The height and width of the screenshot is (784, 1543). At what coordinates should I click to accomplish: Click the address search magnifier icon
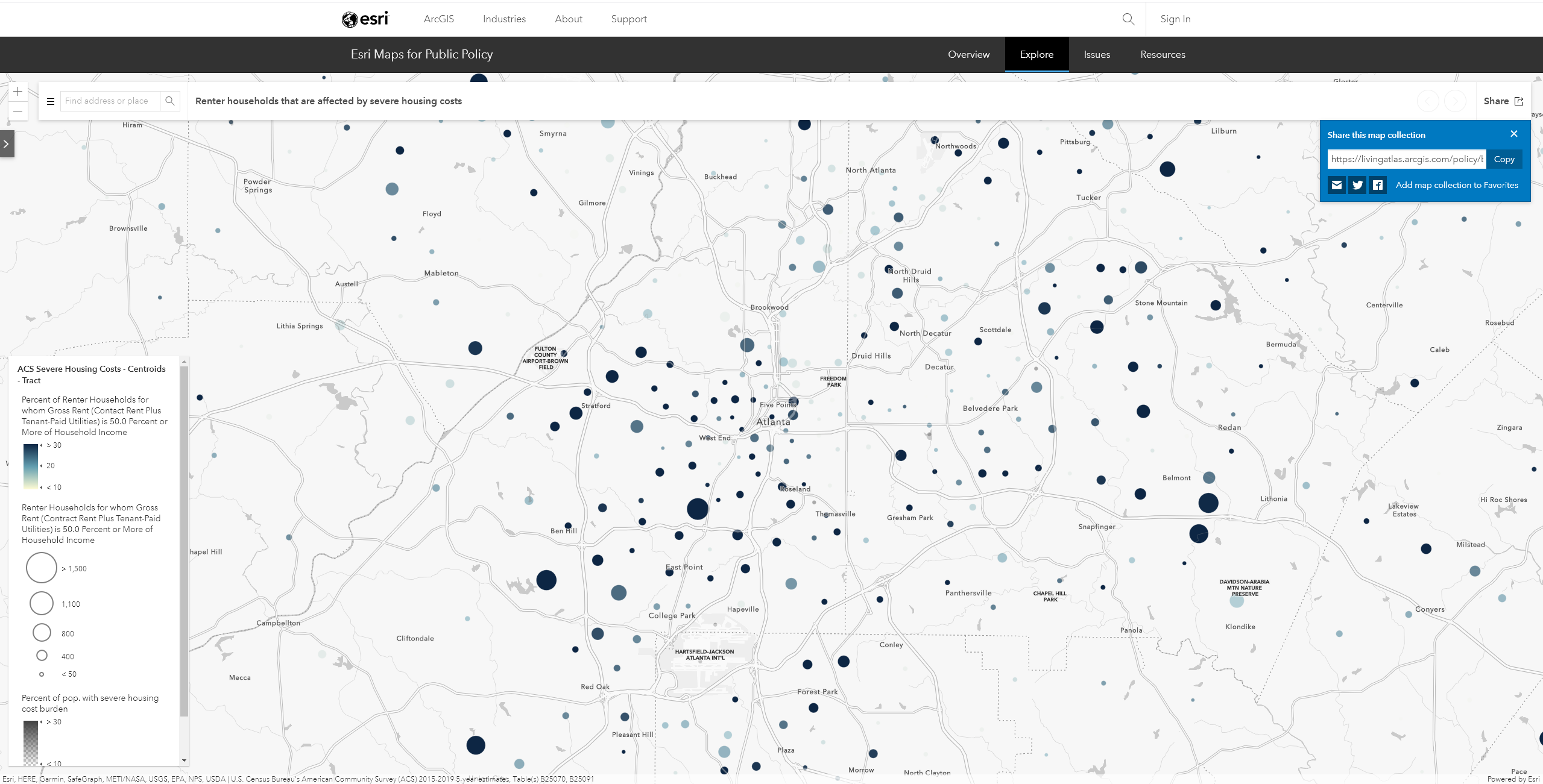170,101
